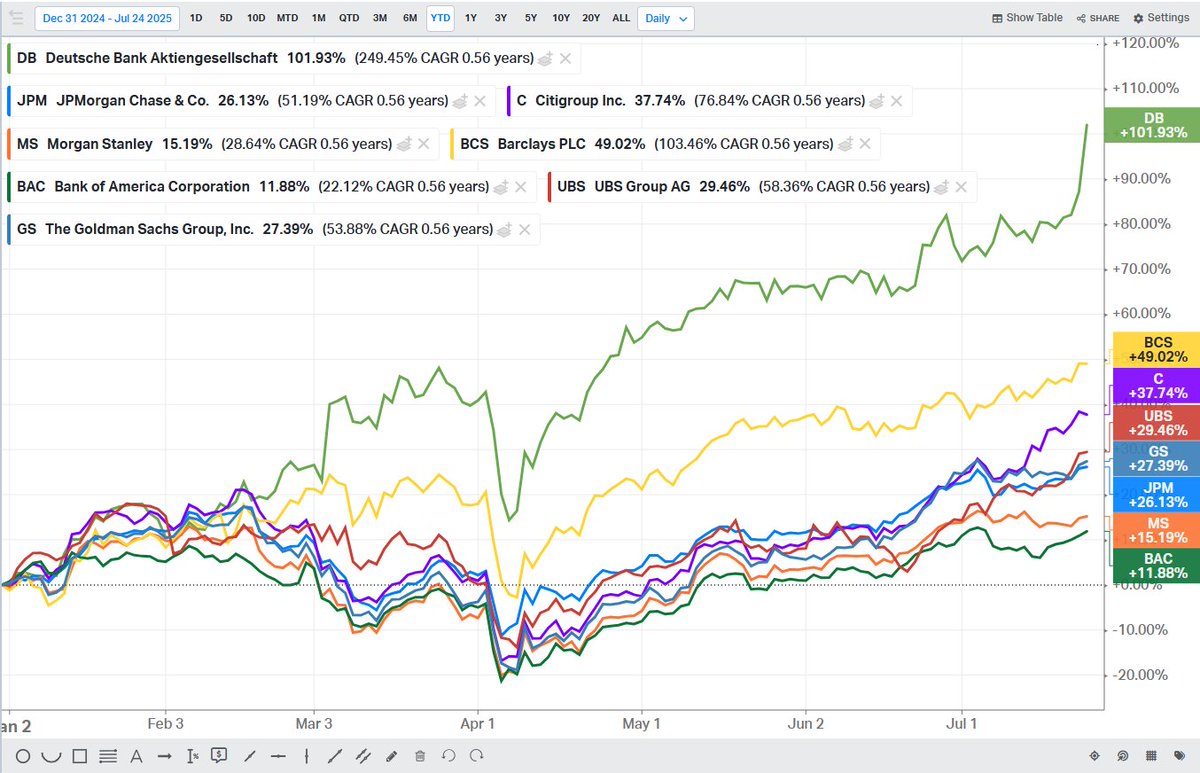
Task: Select the arrow drawing tool
Action: point(165,755)
